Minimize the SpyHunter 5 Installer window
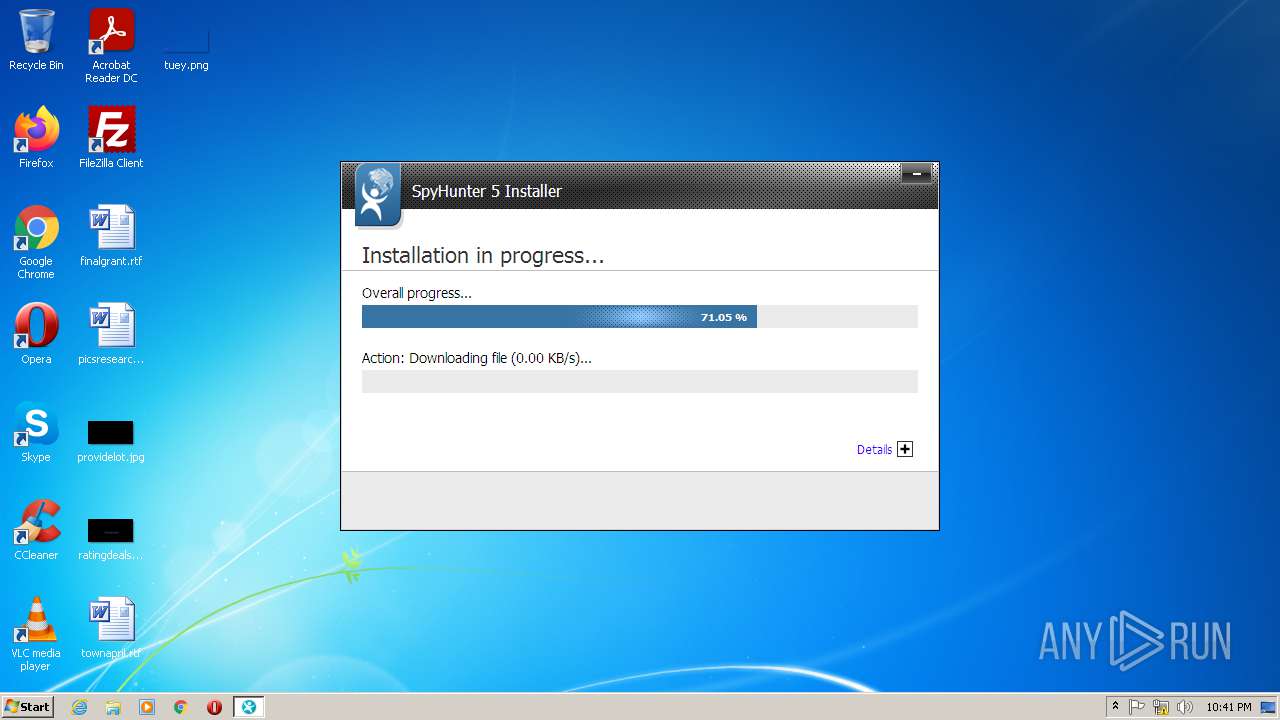 click(916, 174)
